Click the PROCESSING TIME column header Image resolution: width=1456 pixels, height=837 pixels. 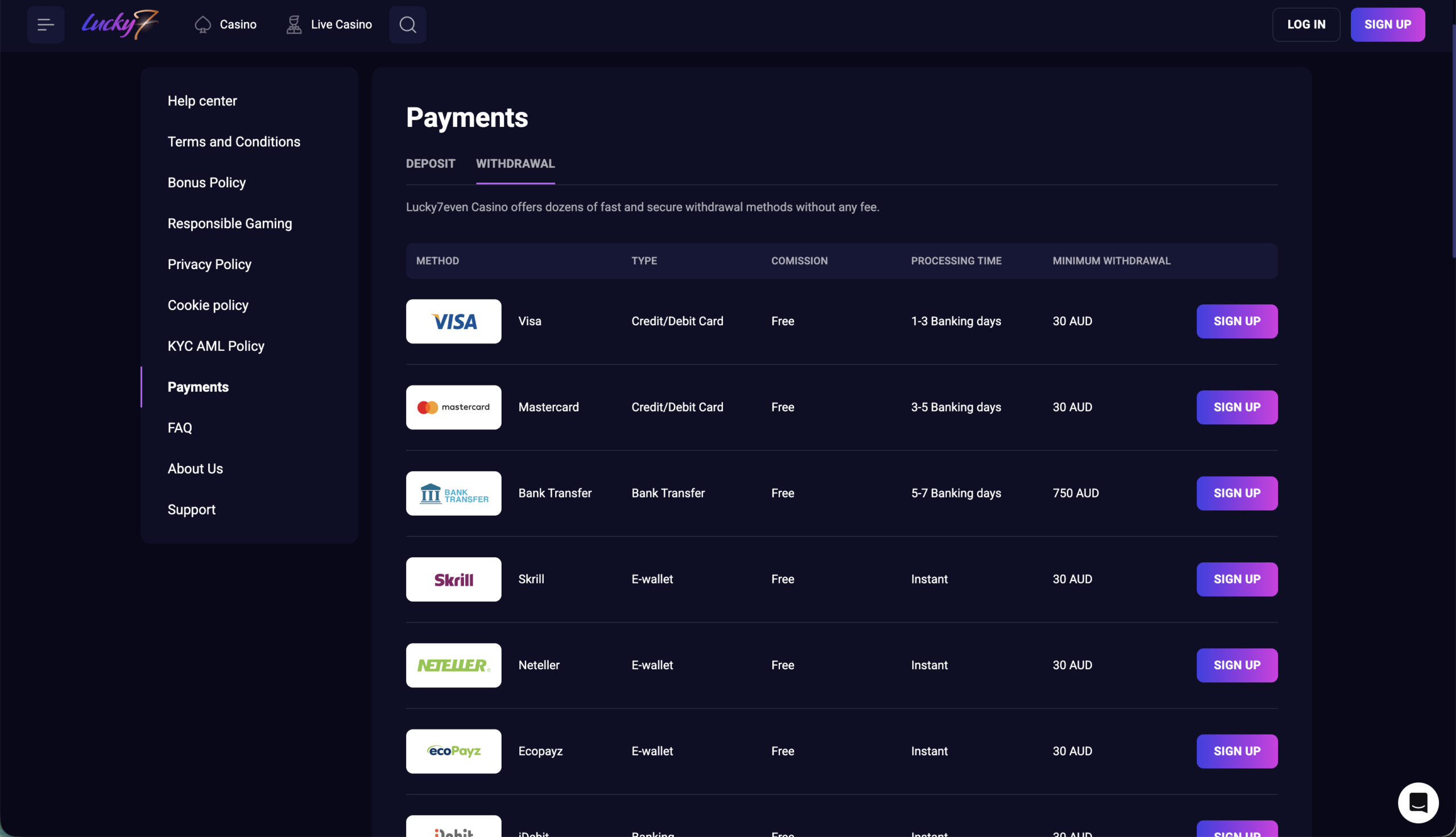956,261
